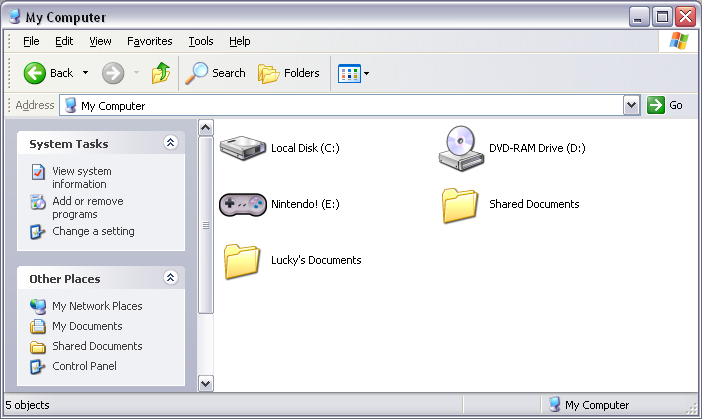Open Shared Documents link in Other Places
This screenshot has height=419, width=702.
[97, 346]
